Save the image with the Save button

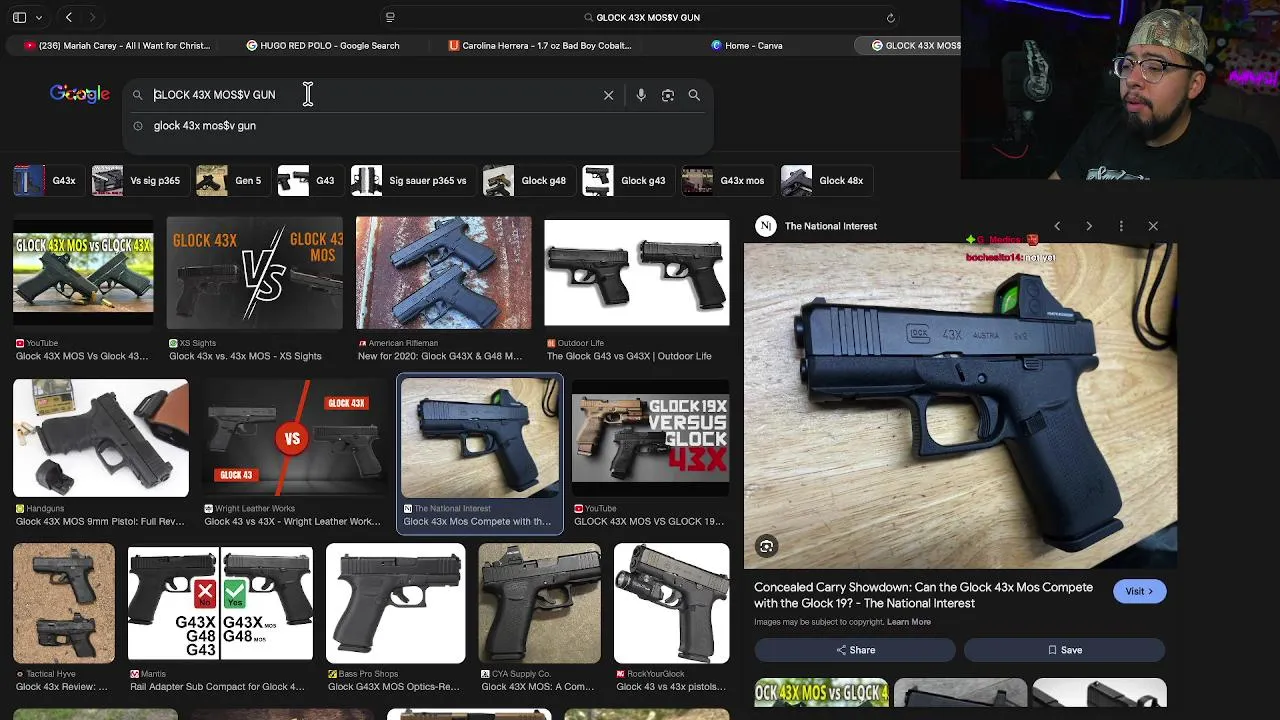click(1064, 650)
